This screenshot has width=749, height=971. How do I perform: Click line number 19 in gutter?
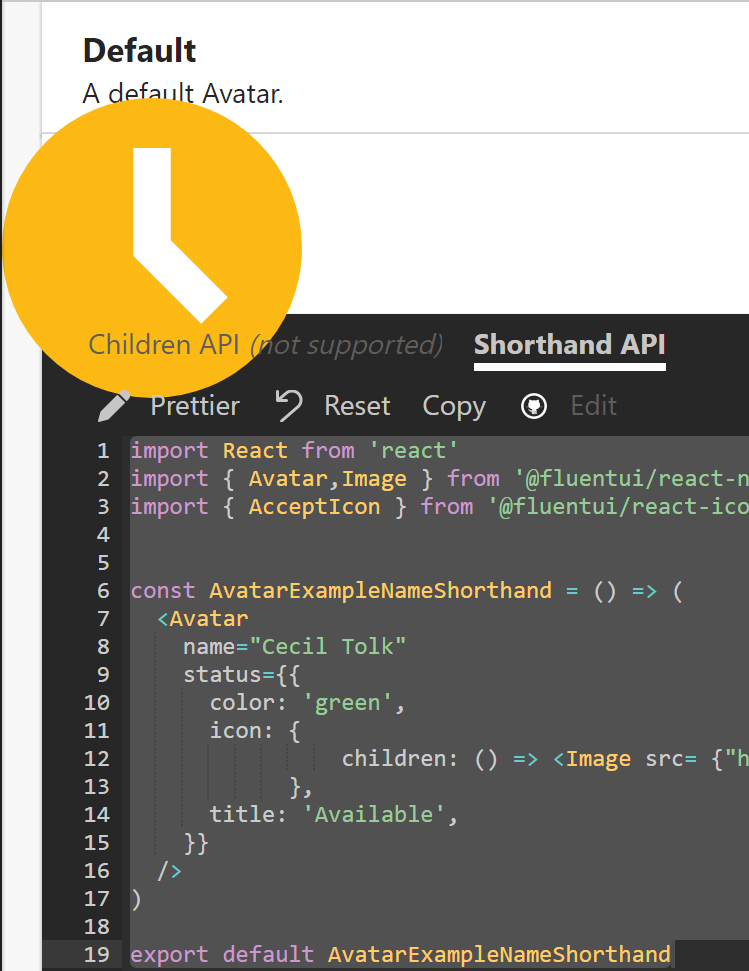pyautogui.click(x=97, y=954)
